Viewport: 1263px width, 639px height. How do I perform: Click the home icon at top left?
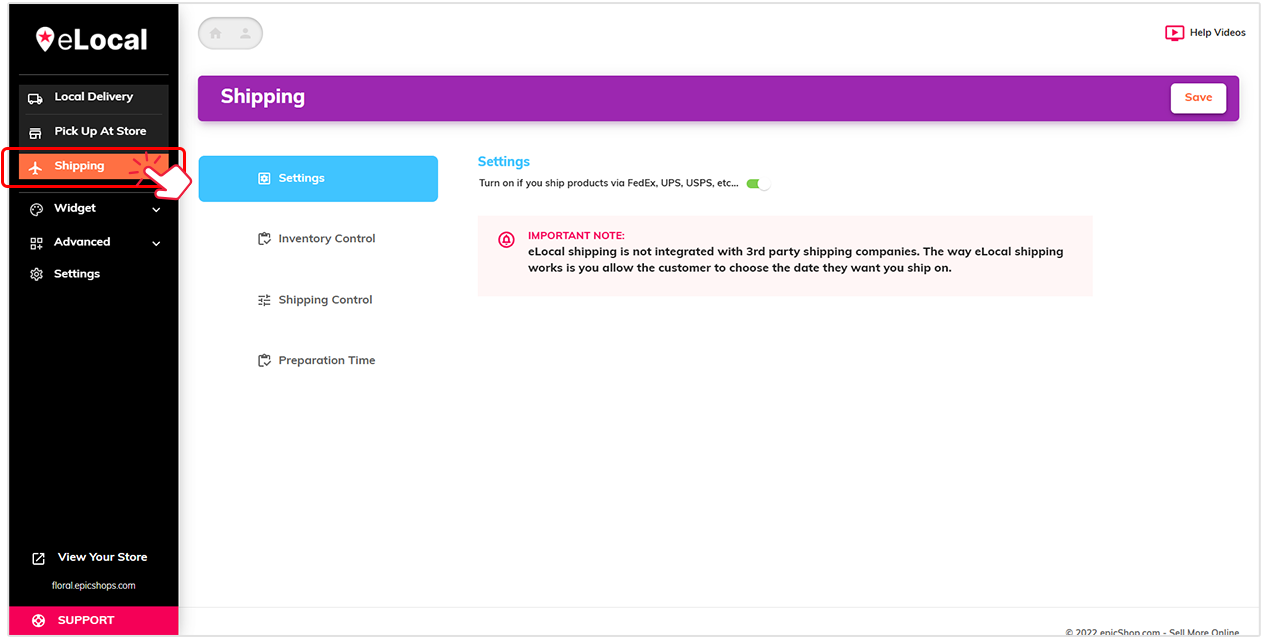point(215,33)
